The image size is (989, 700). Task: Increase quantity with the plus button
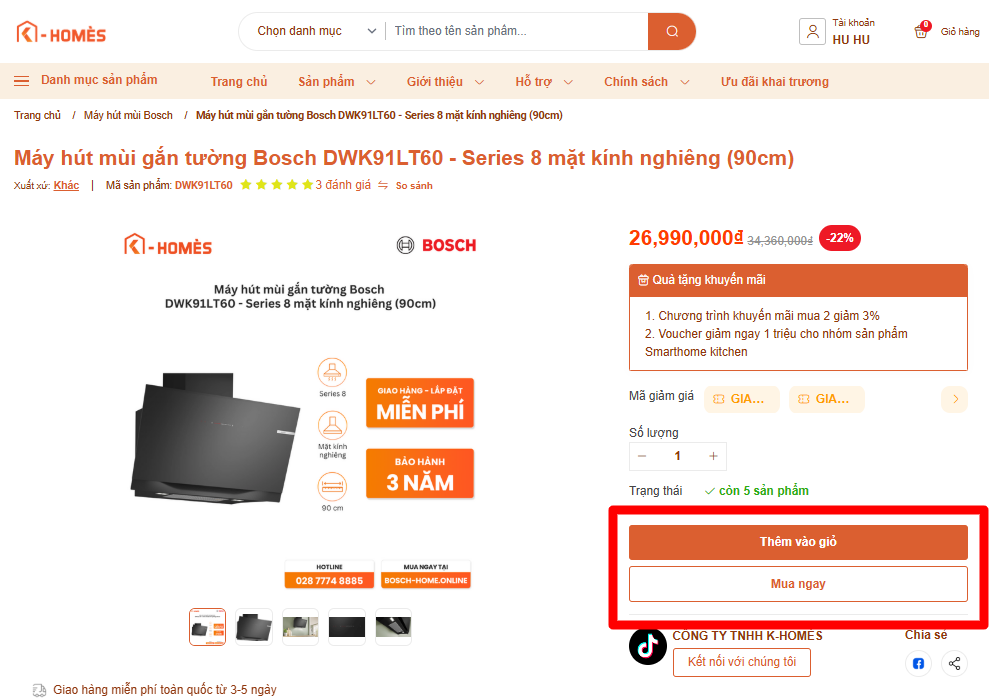713,456
